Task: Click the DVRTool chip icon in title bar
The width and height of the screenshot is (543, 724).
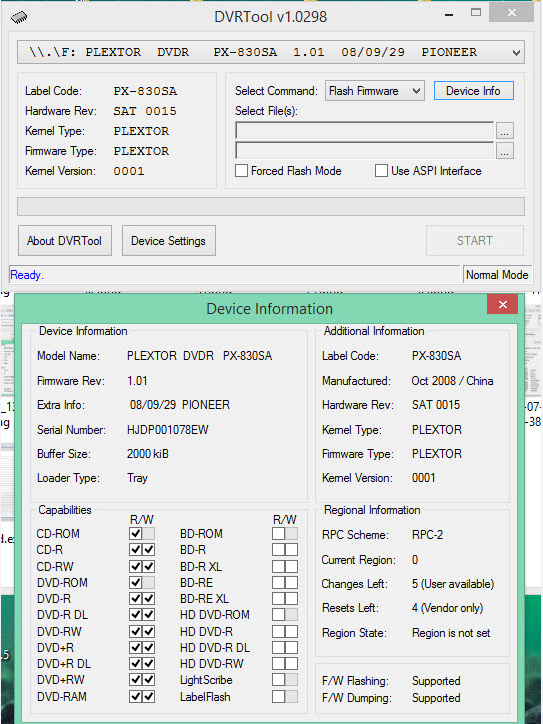Action: click(19, 18)
